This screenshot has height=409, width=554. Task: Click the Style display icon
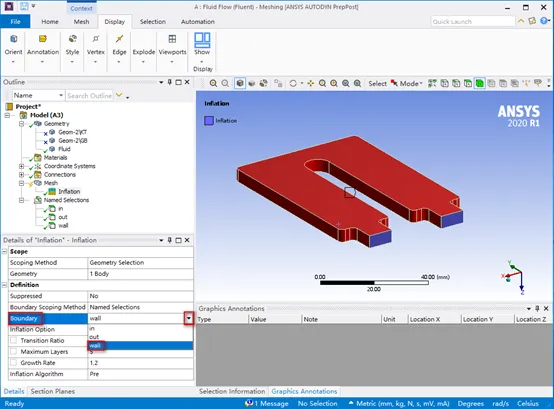point(72,39)
